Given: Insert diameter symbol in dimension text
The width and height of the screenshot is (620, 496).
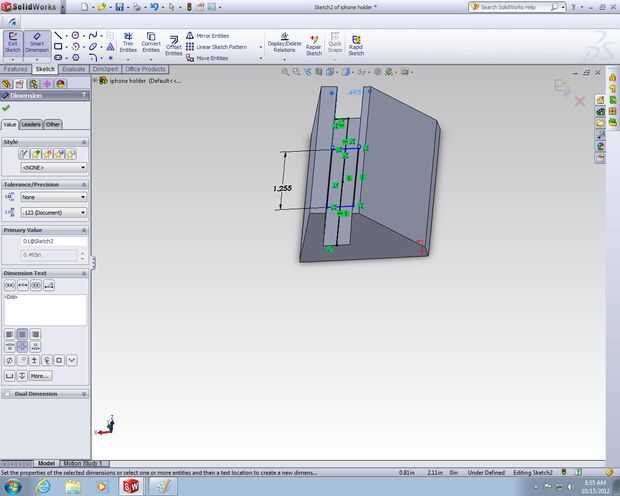Looking at the screenshot, I should (9, 360).
